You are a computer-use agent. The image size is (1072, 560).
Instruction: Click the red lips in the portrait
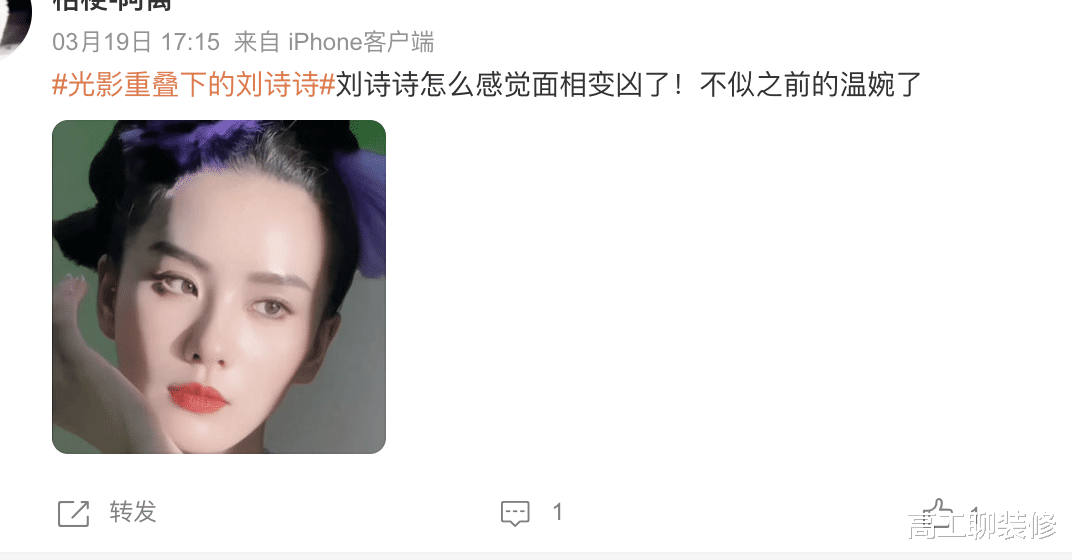(198, 397)
